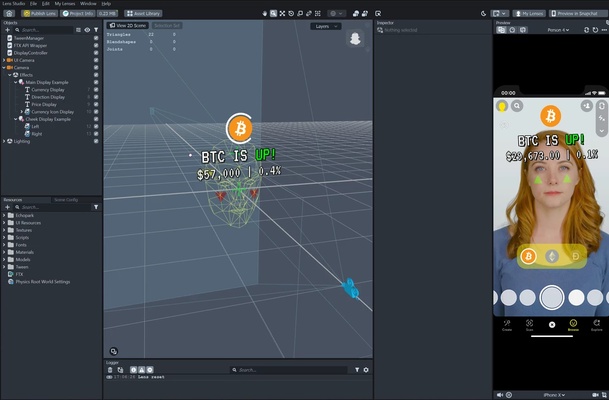Image resolution: width=609 pixels, height=400 pixels.
Task: Click the Logger search field
Action: (x=289, y=370)
